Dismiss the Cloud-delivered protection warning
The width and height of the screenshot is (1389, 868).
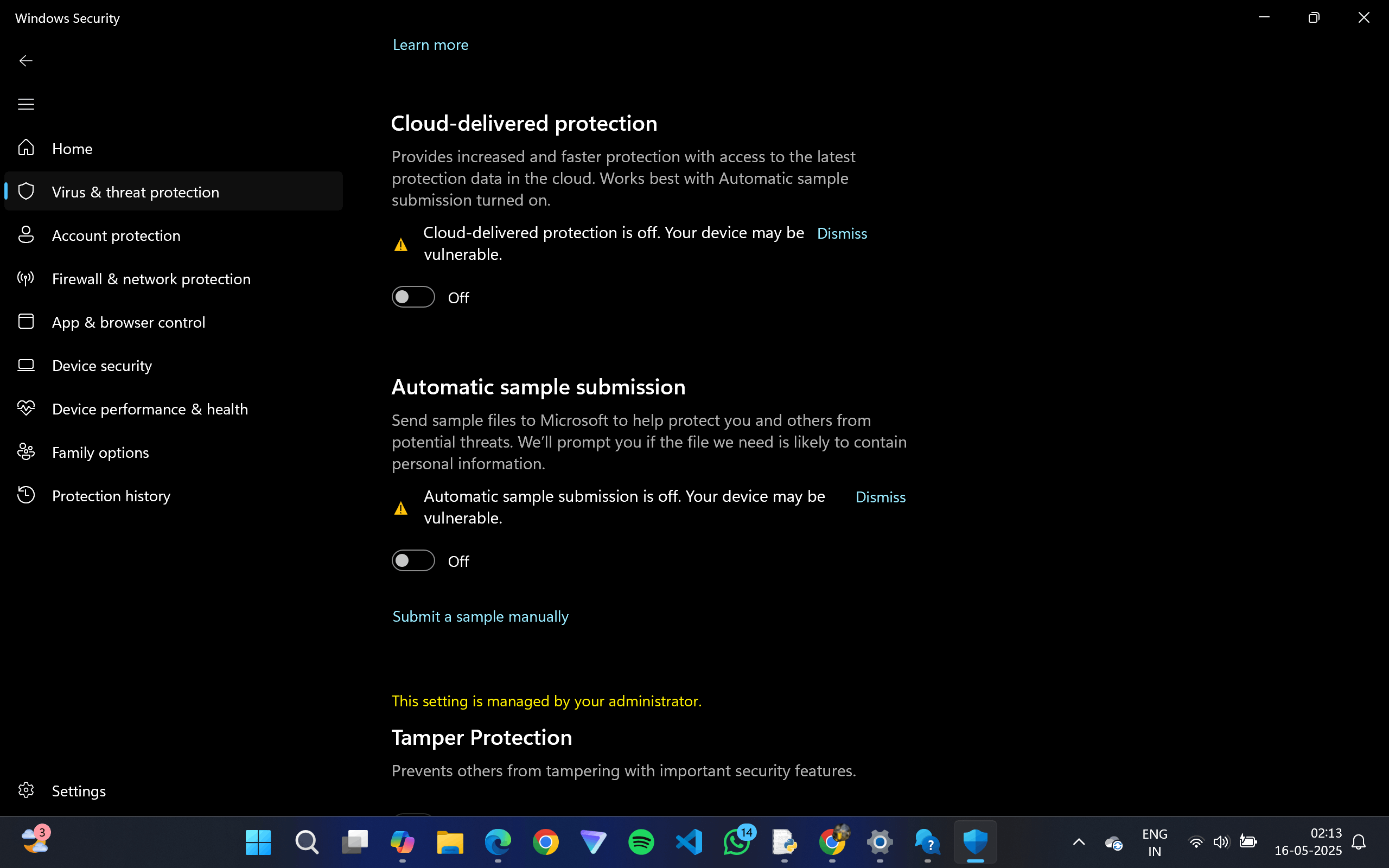tap(842, 234)
